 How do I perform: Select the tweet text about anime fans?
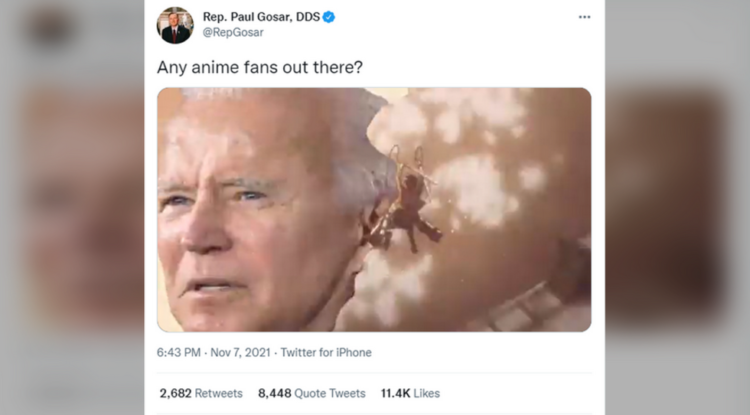pyautogui.click(x=260, y=67)
